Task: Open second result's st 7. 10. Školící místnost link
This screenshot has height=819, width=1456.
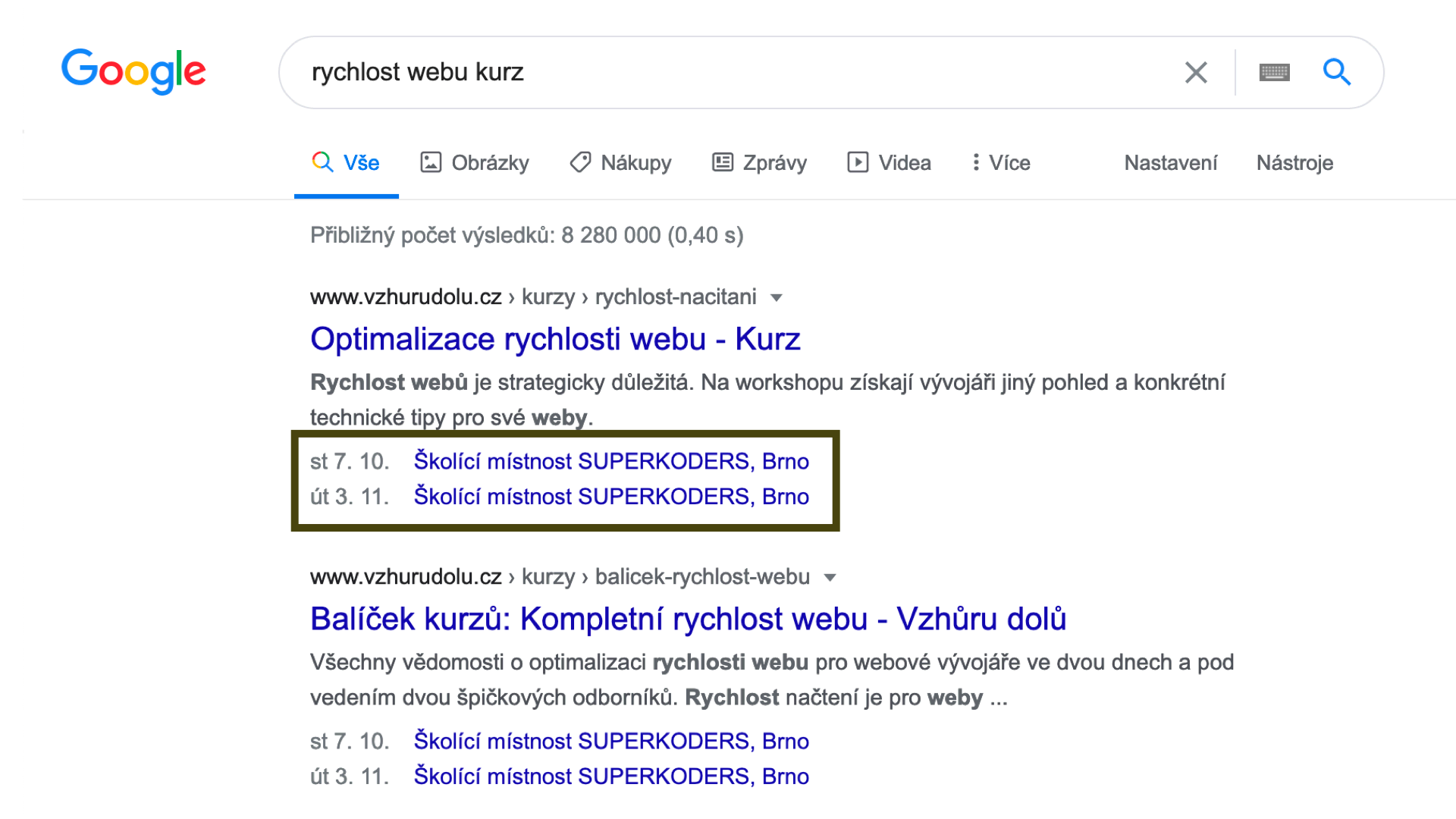Action: pyautogui.click(x=611, y=741)
